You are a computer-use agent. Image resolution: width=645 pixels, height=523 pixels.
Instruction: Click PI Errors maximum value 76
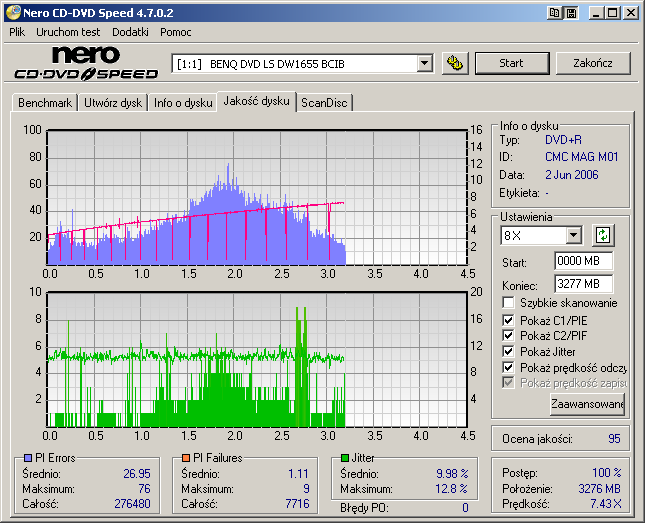[x=144, y=488]
